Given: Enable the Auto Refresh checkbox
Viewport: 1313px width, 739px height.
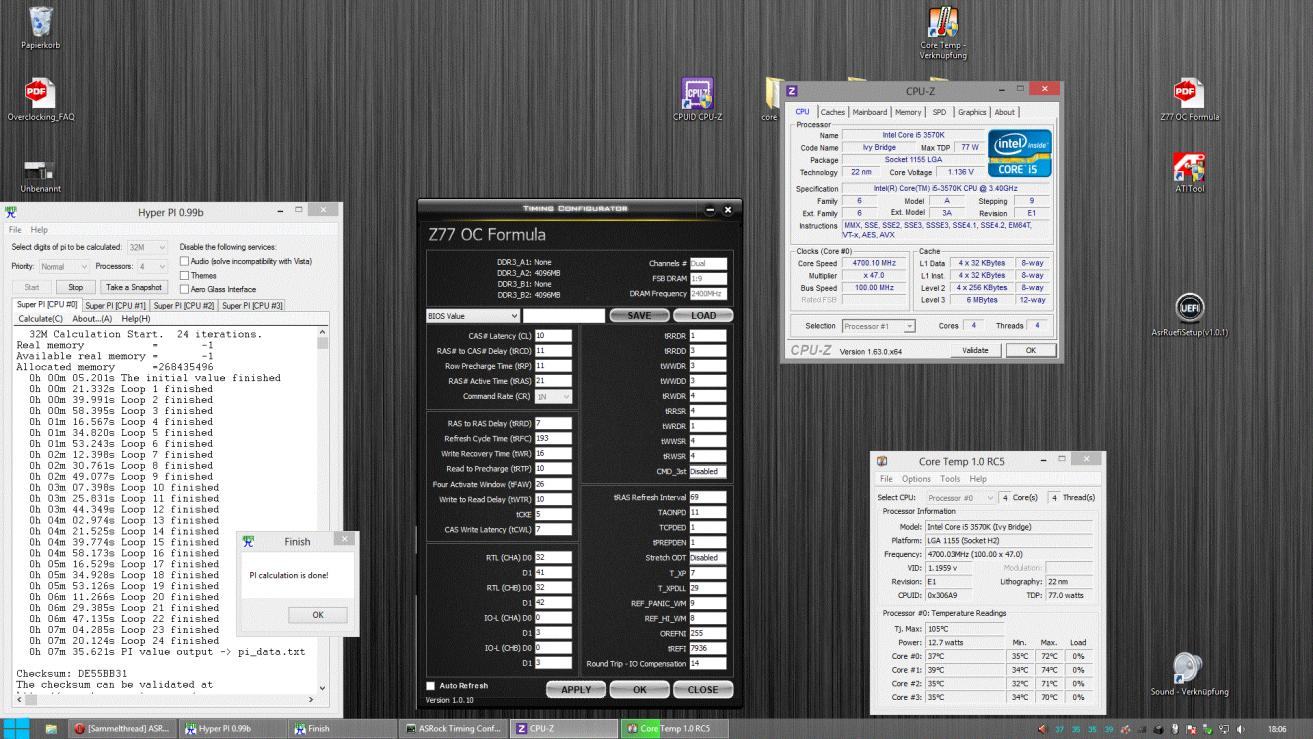Looking at the screenshot, I should (431, 686).
